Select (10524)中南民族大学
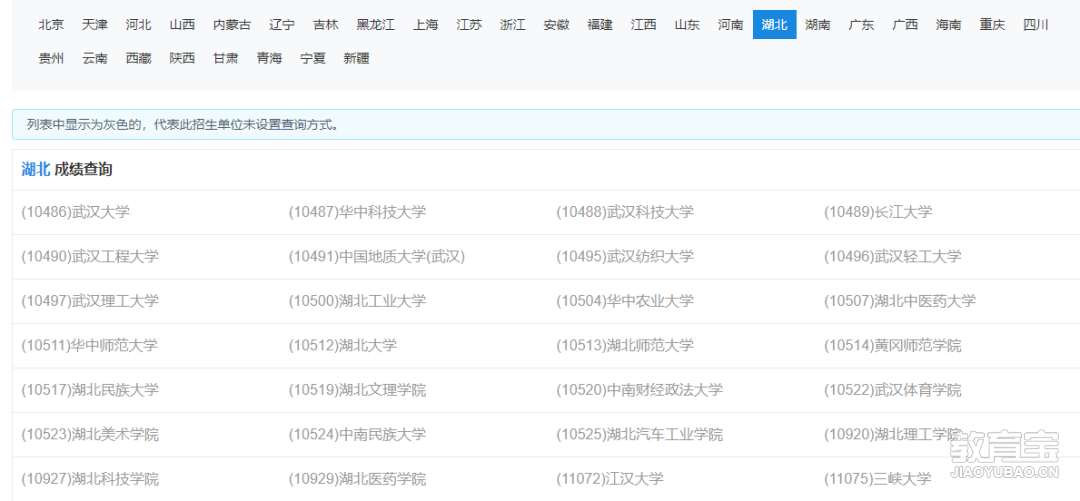The height and width of the screenshot is (501, 1080). [357, 435]
